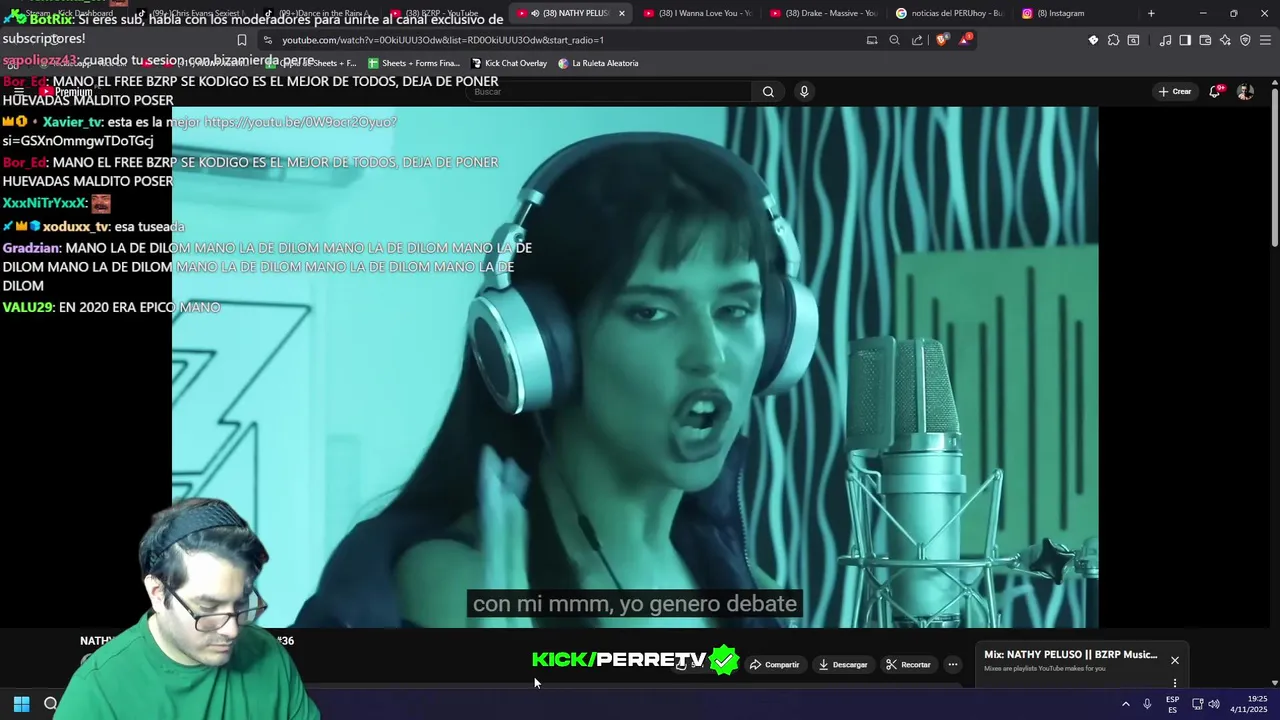1280x720 pixels.
Task: Click the Descargar button
Action: [842, 664]
